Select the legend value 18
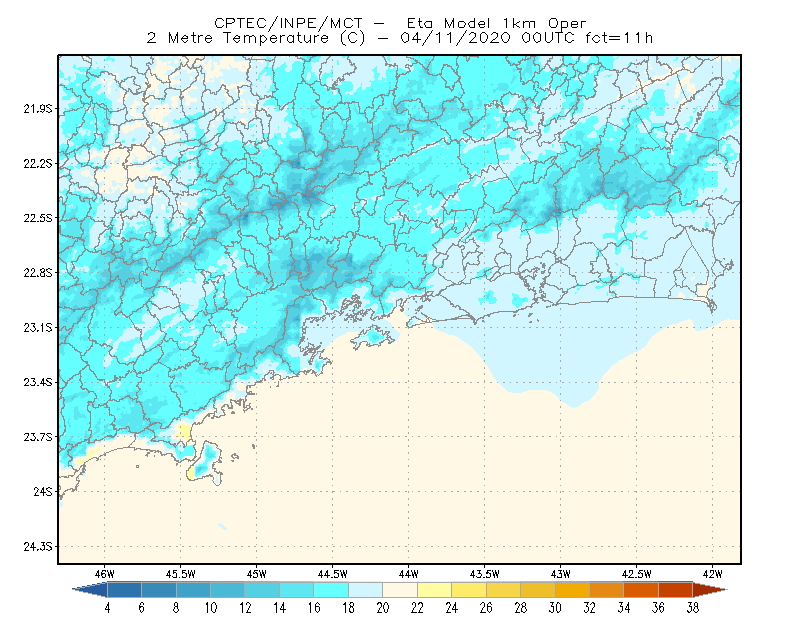The width and height of the screenshot is (800, 618). (348, 608)
